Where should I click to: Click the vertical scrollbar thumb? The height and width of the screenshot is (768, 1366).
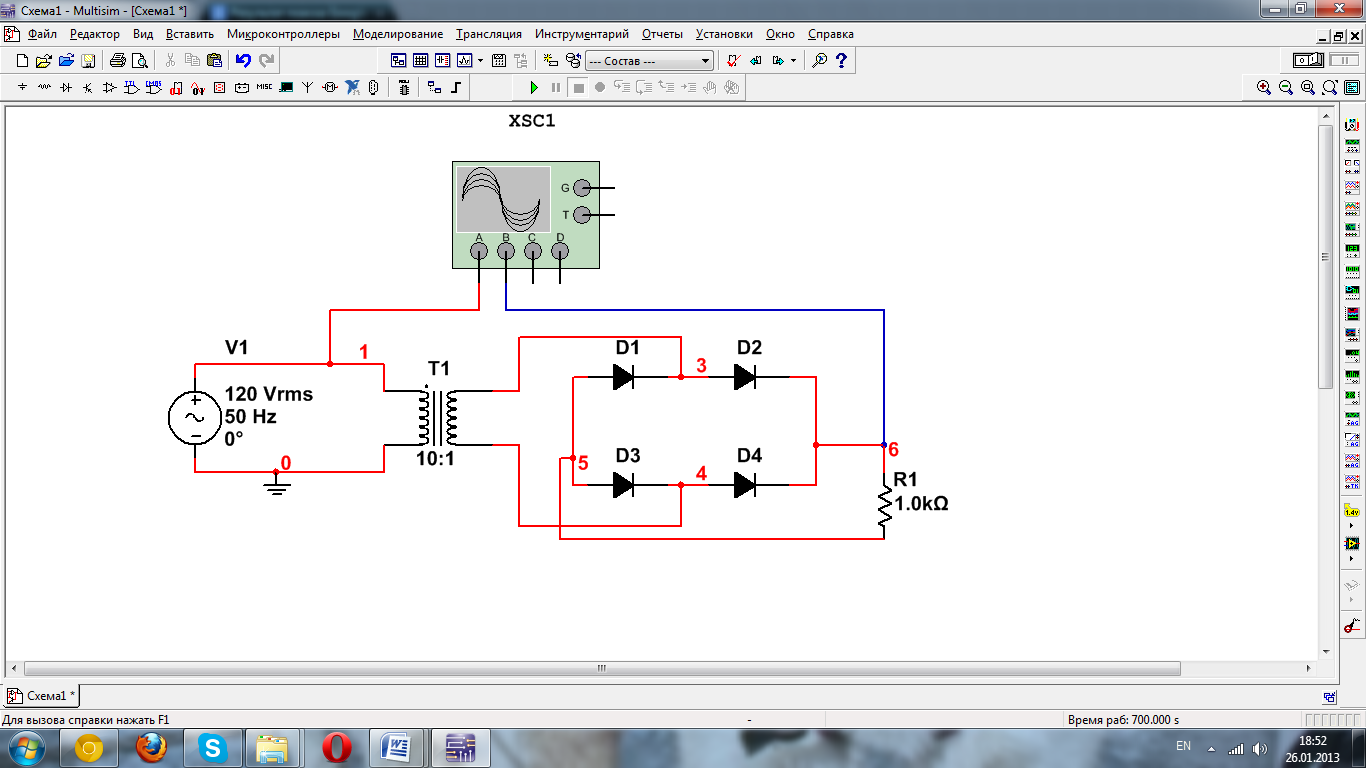coord(1326,256)
